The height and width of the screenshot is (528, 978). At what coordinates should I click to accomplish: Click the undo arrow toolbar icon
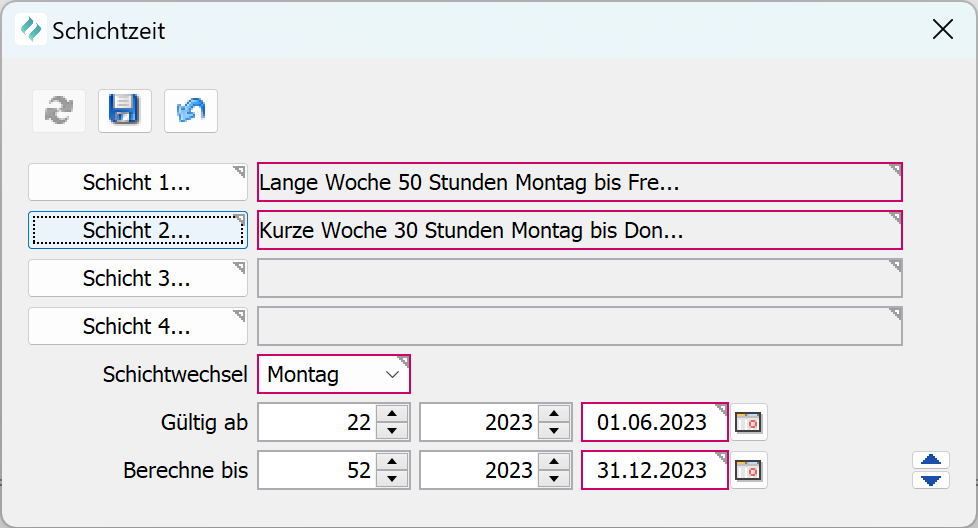coord(191,111)
